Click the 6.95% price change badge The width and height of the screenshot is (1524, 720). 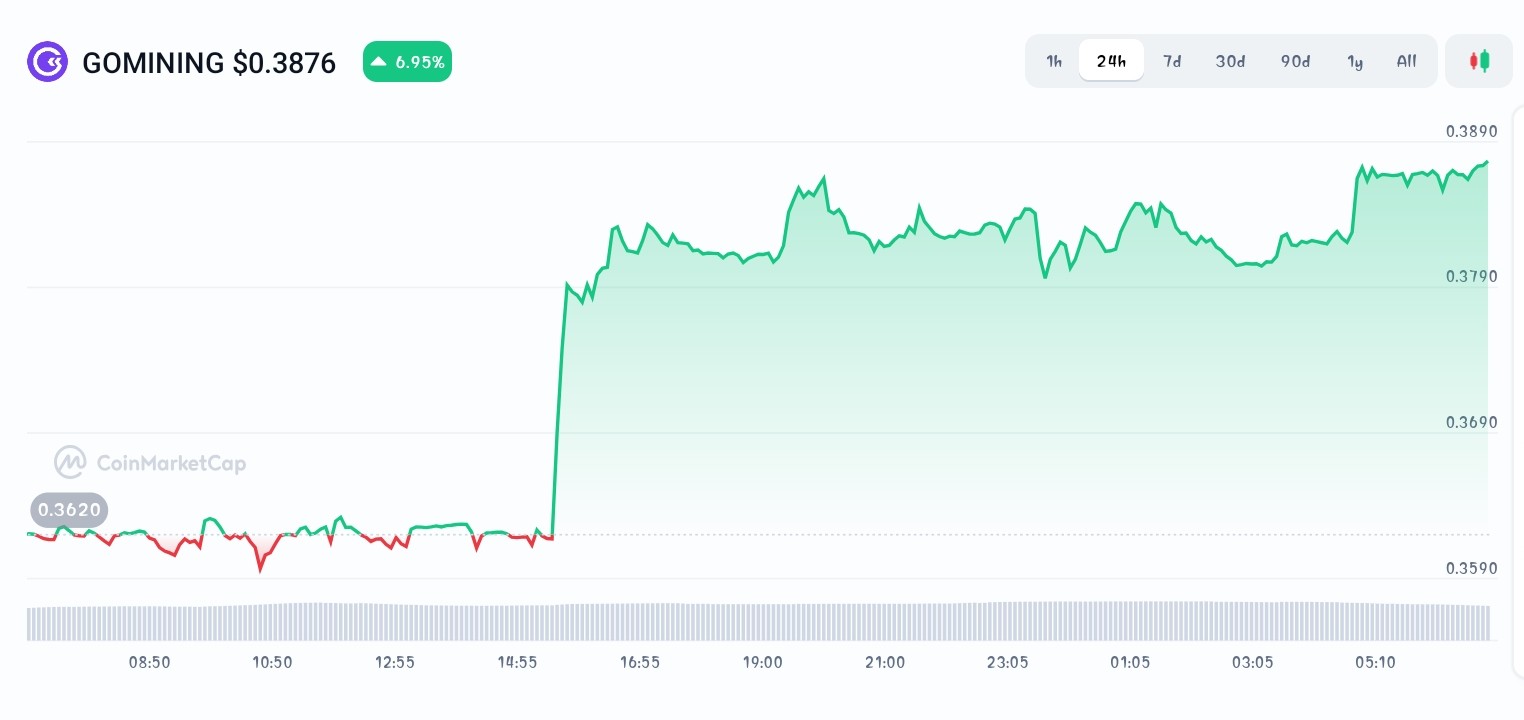(407, 62)
